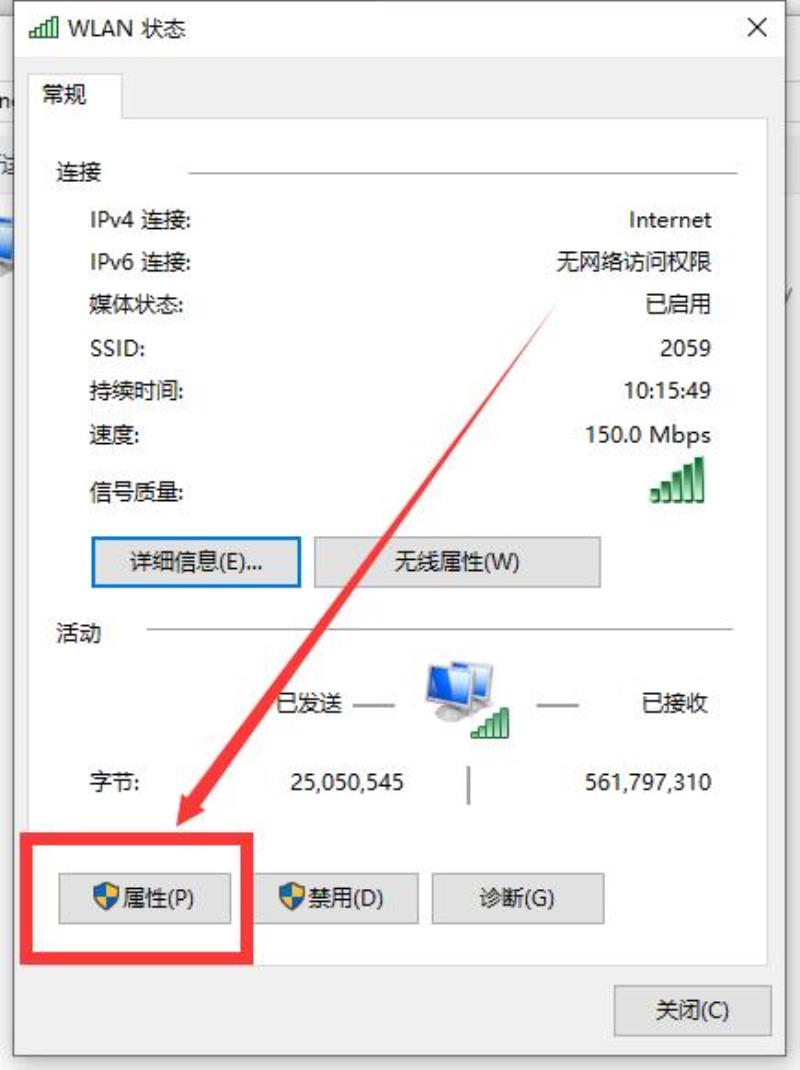This screenshot has height=1070, width=800.
Task: Select the 常规 tab
Action: (x=65, y=94)
